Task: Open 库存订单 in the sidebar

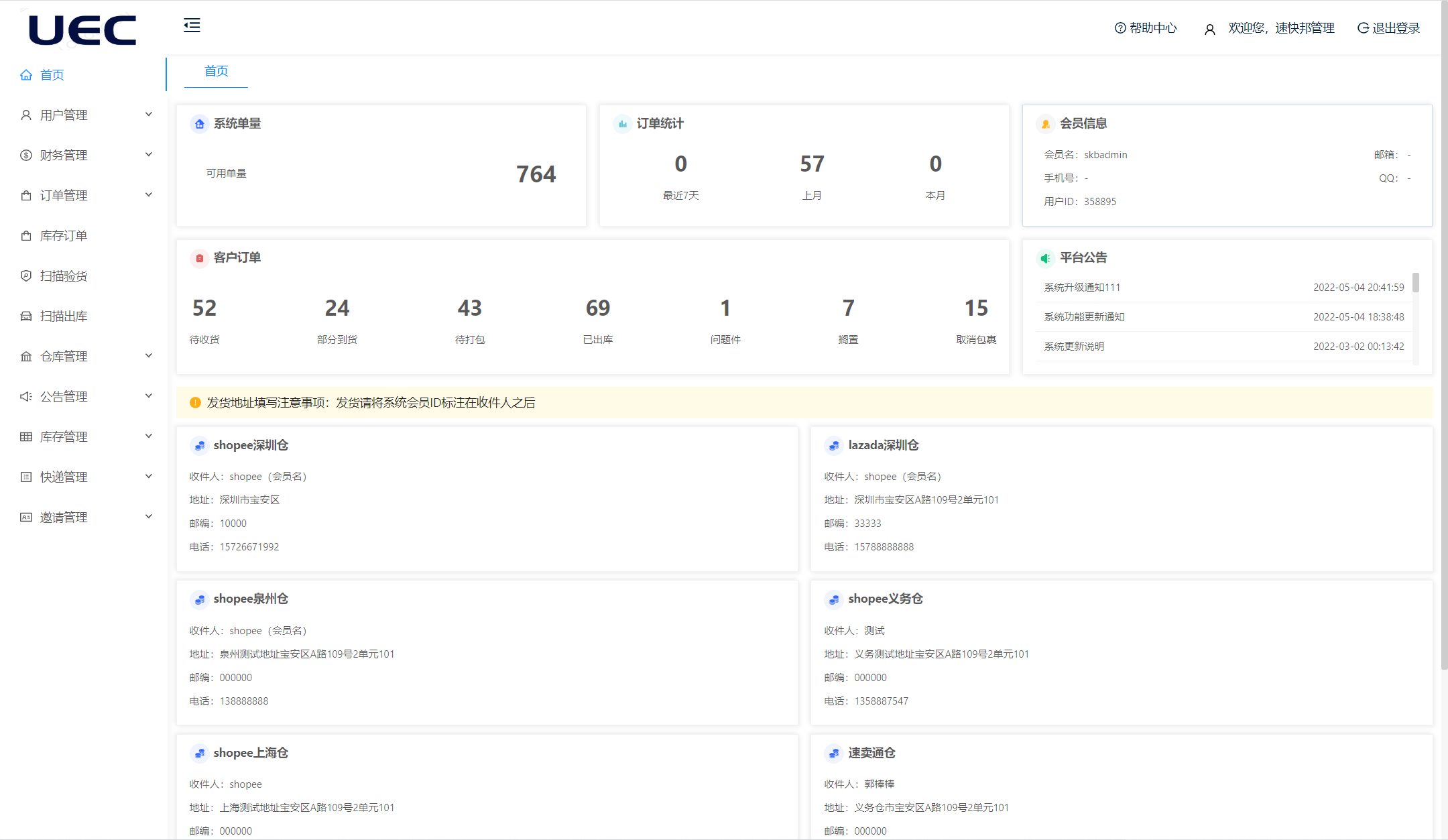Action: pos(83,235)
